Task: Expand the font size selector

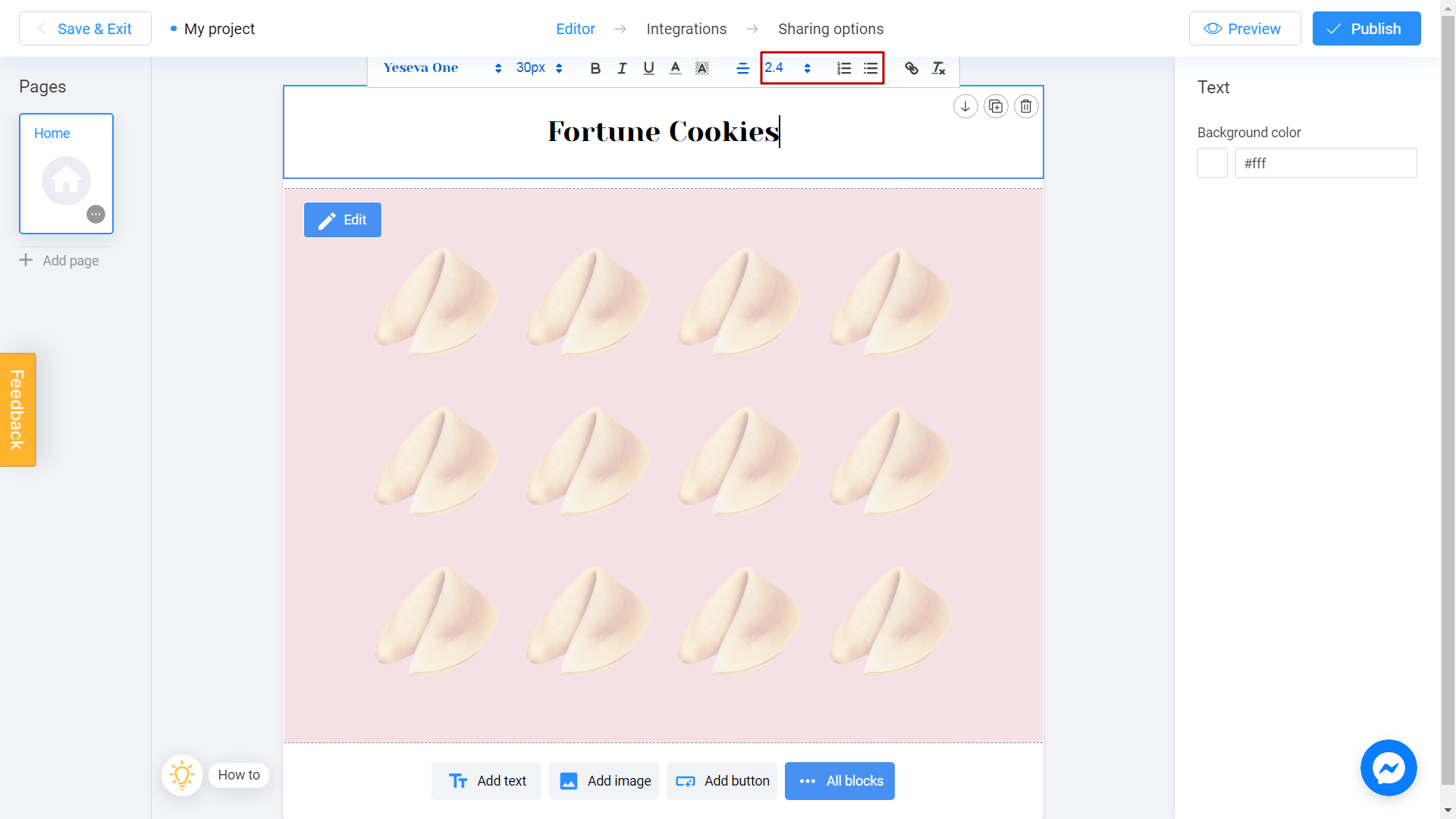Action: click(559, 68)
